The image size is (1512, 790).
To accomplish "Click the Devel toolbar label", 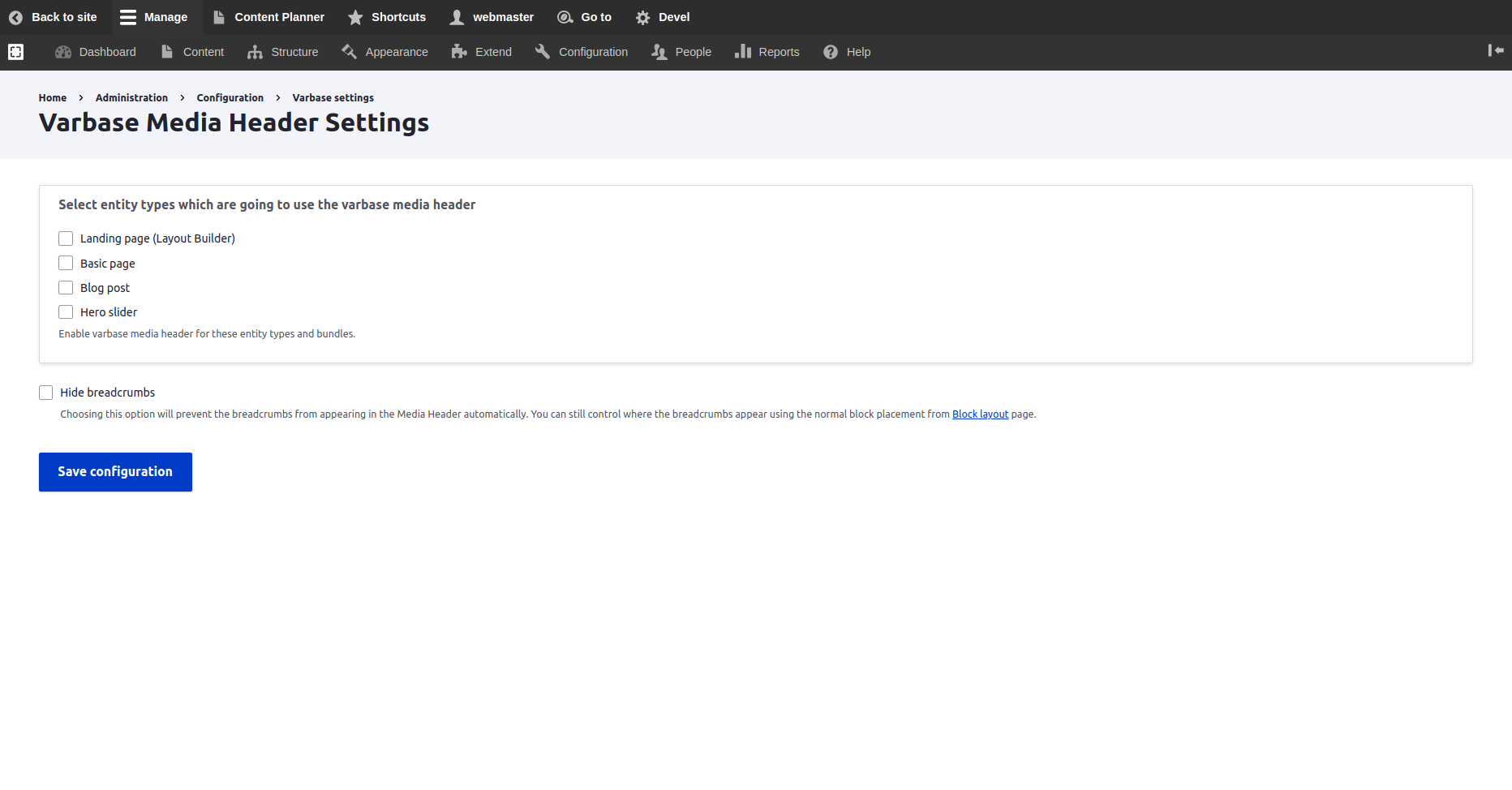I will [674, 17].
